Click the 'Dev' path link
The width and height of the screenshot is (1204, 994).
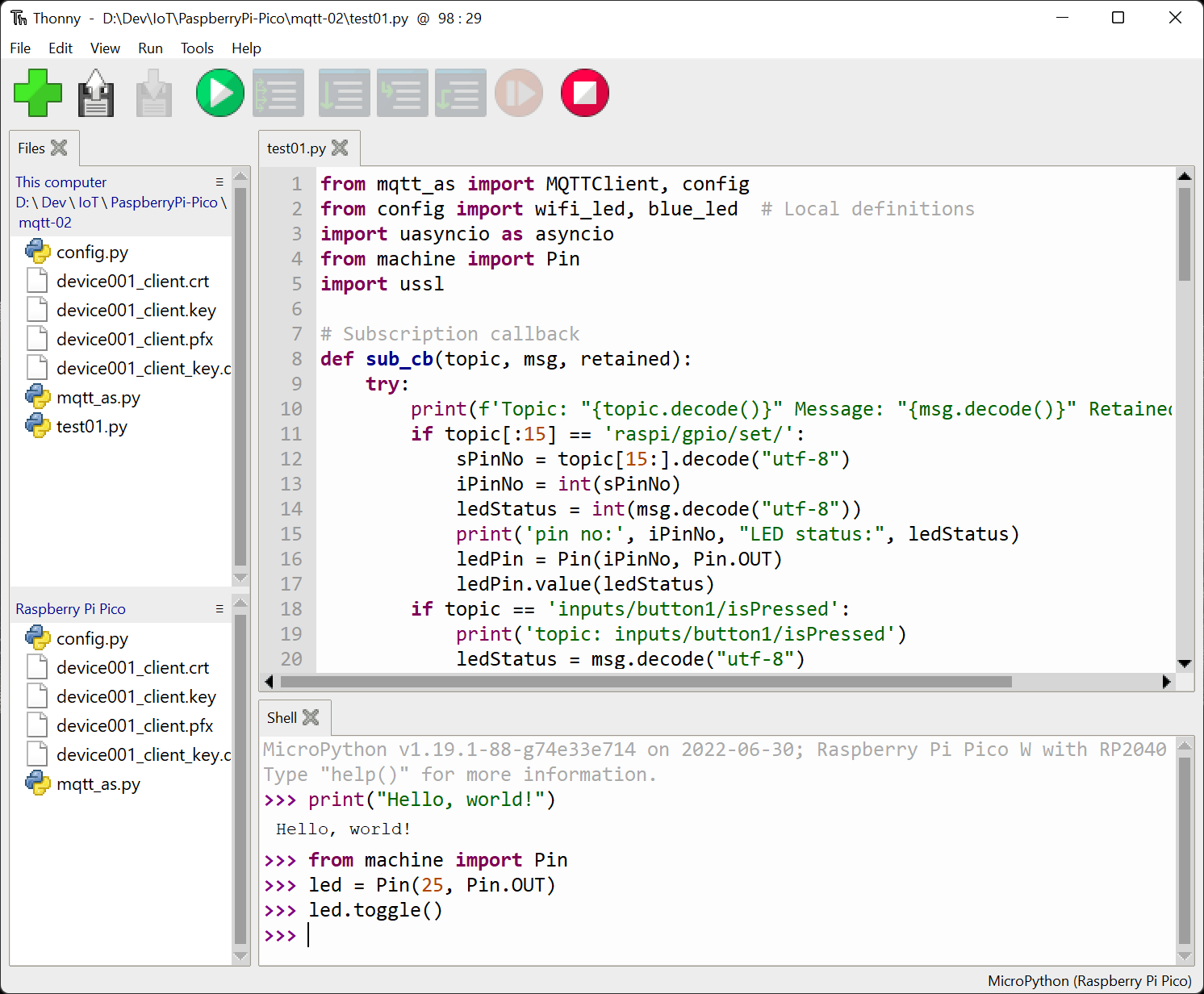pos(54,202)
